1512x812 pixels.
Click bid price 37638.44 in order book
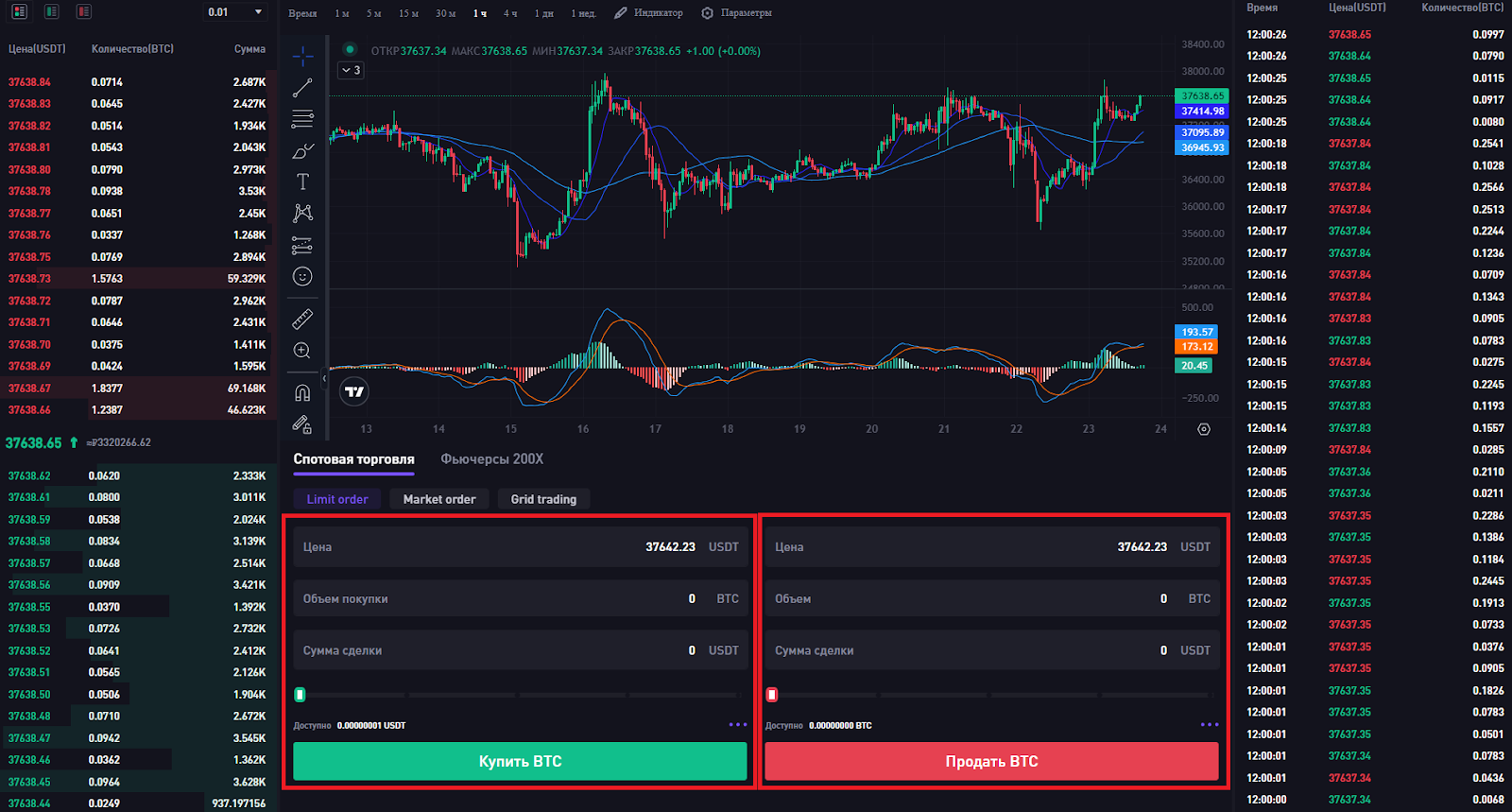tap(29, 803)
